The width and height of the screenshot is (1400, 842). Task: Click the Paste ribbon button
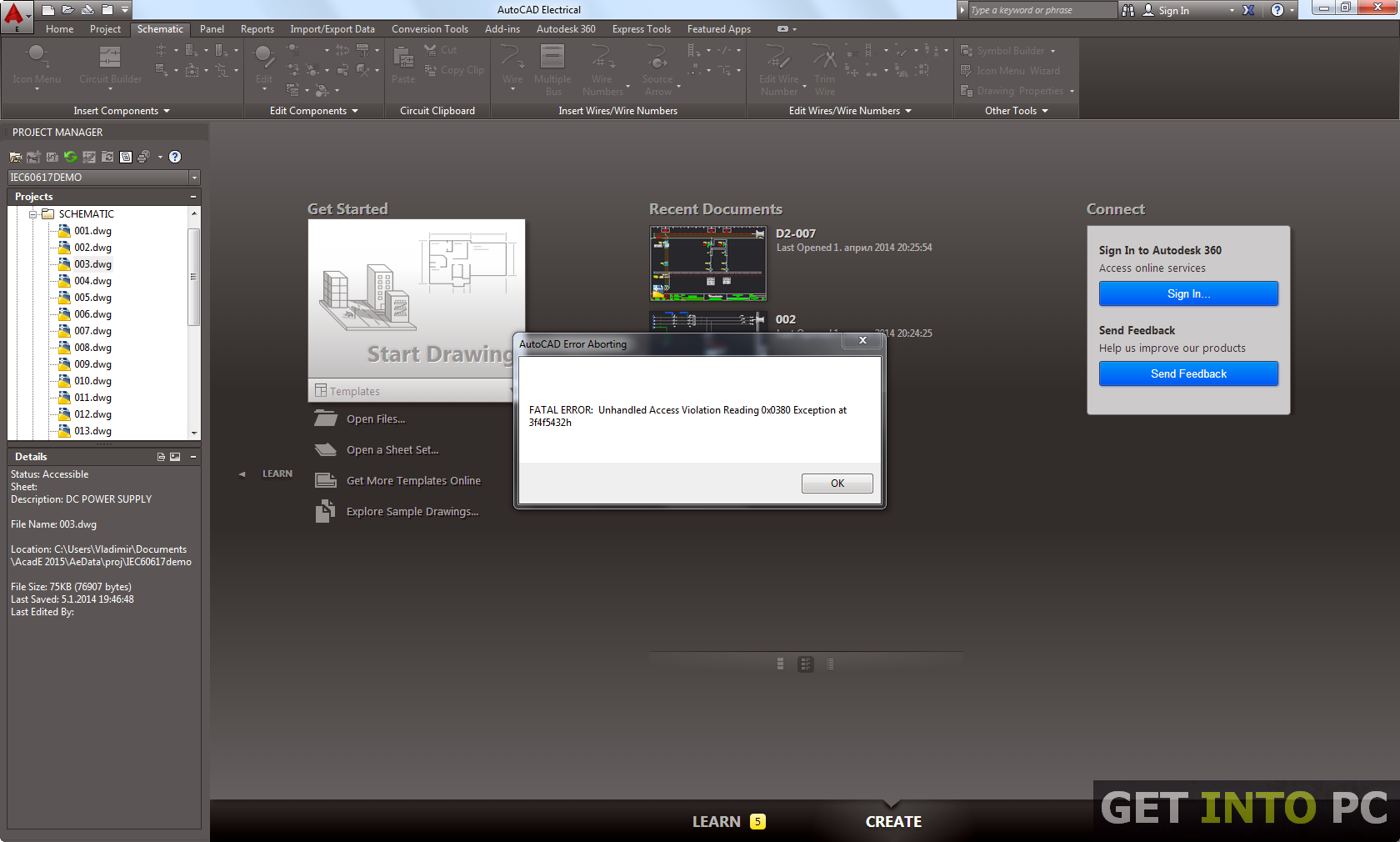[x=403, y=65]
